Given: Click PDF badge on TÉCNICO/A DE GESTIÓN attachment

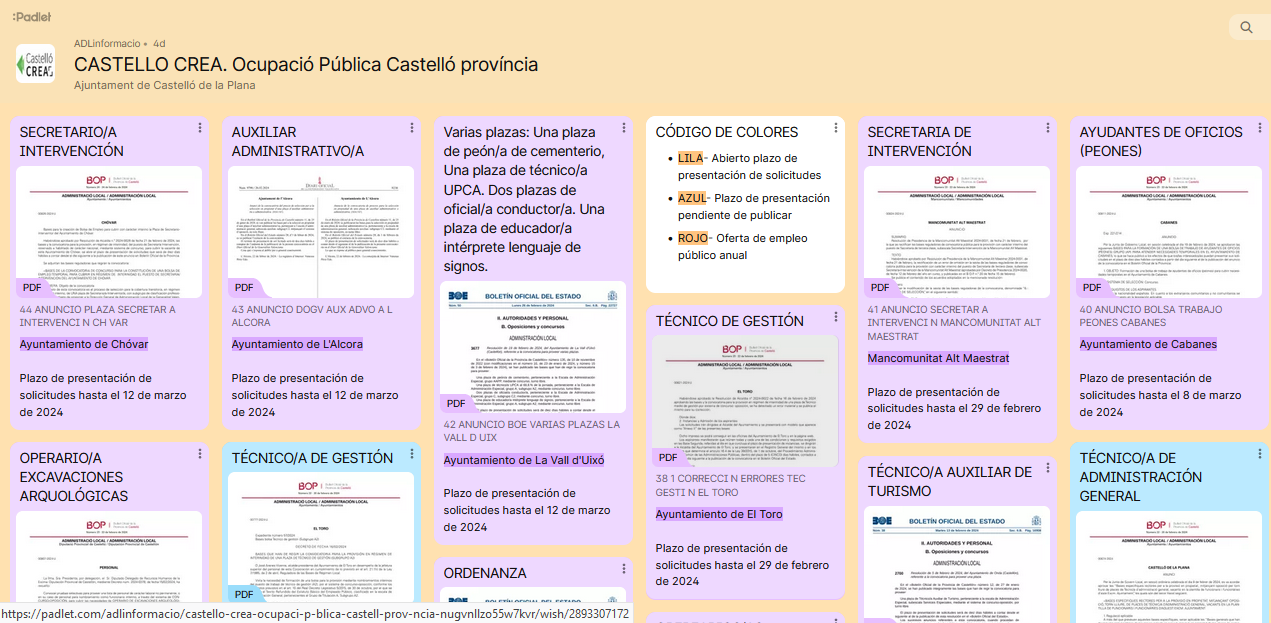Looking at the screenshot, I should 245,594.
